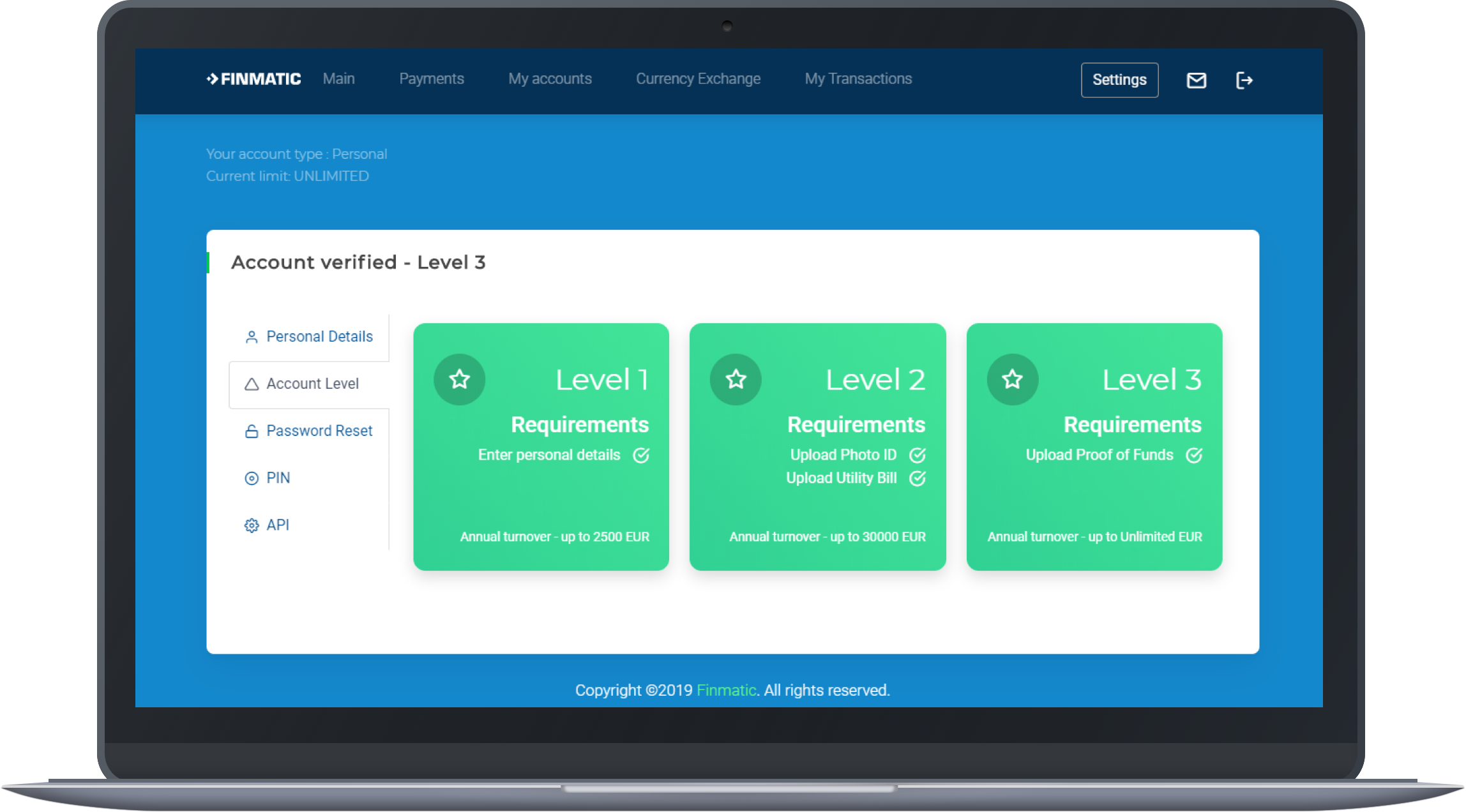Click 'Annual turnover - up to 30000 EUR'

click(827, 537)
